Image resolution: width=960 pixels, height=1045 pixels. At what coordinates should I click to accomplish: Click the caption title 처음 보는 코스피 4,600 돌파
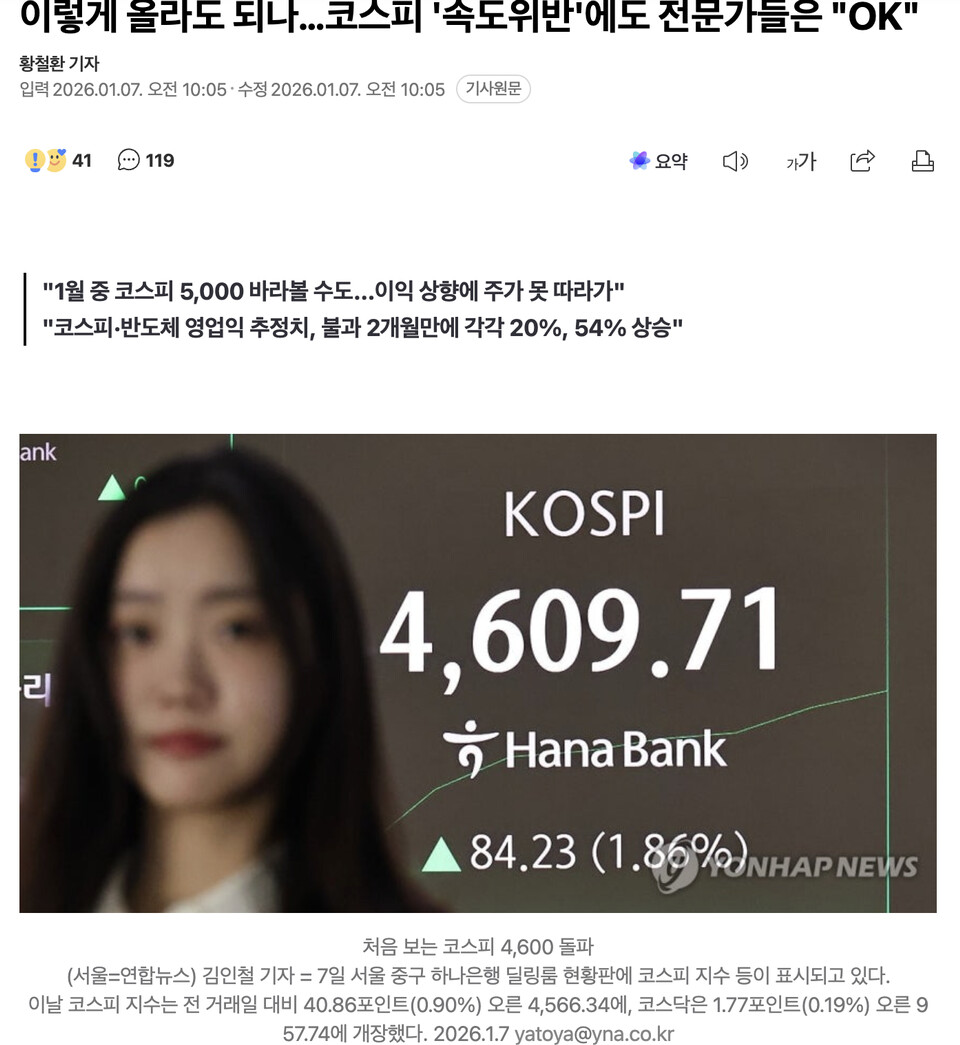point(477,946)
